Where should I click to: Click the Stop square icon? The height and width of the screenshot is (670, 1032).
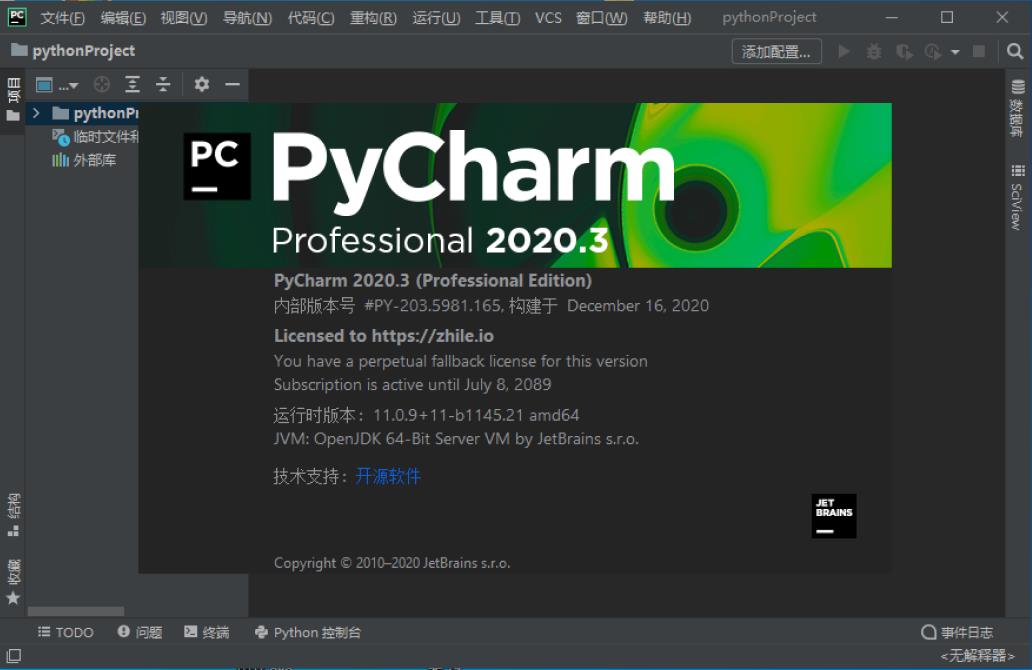pyautogui.click(x=979, y=51)
